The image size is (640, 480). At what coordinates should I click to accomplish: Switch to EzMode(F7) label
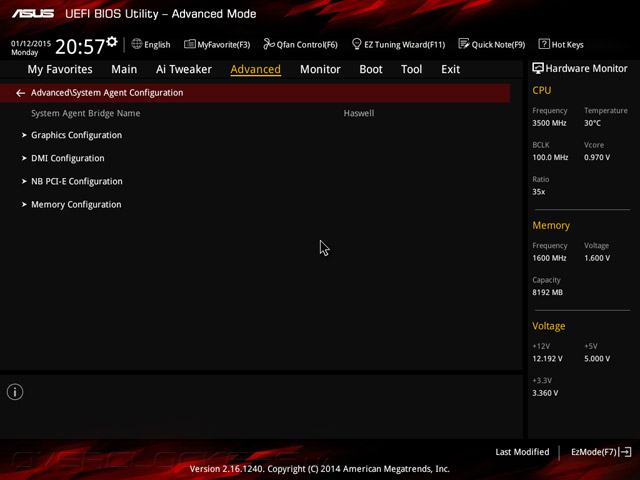(594, 452)
